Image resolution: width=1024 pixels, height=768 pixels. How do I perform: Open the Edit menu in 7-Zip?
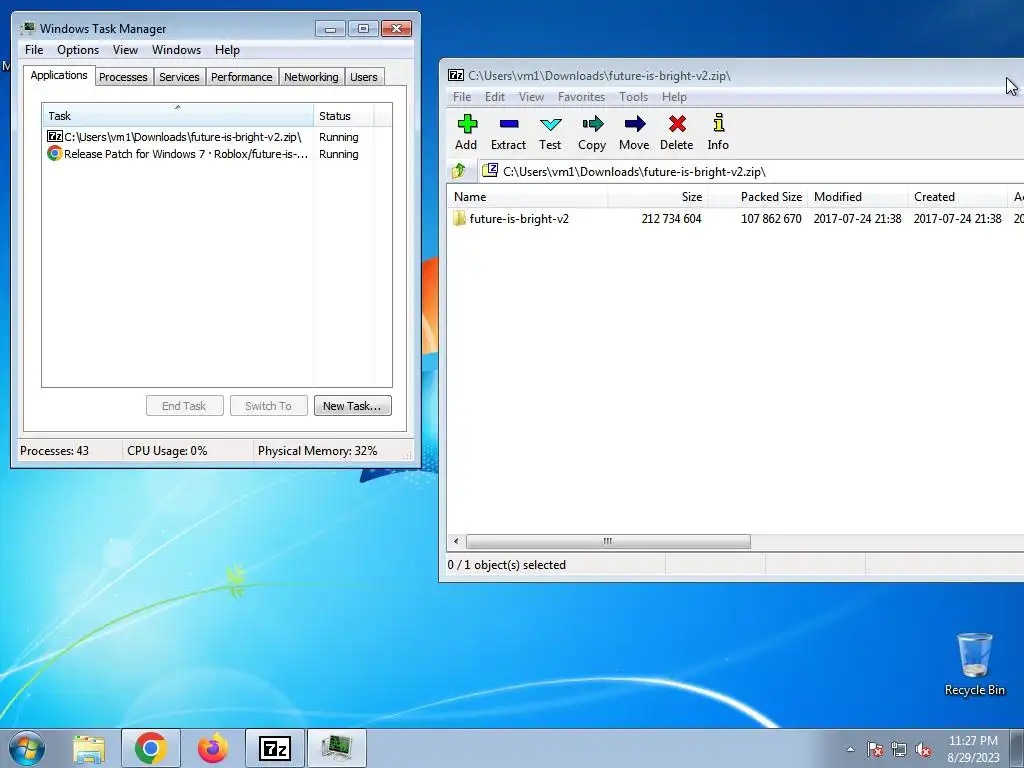pyautogui.click(x=494, y=97)
